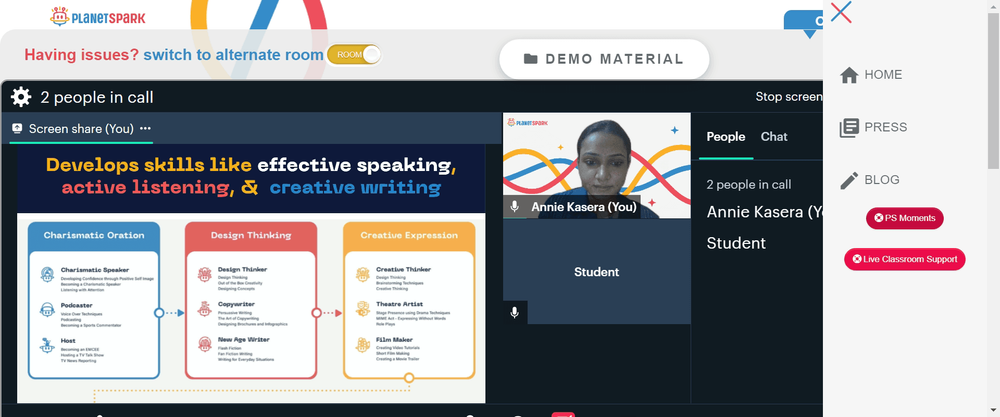The width and height of the screenshot is (1000, 417).
Task: Click the '2 people in call' header text
Action: click(97, 98)
